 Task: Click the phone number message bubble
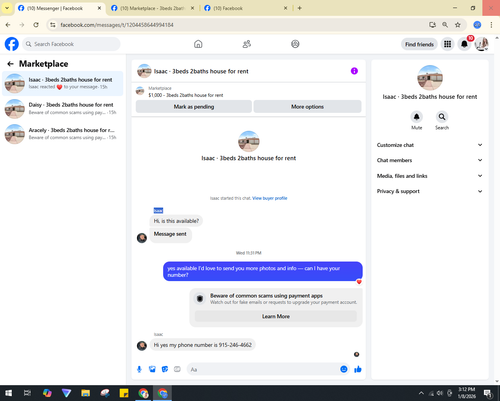coord(202,345)
